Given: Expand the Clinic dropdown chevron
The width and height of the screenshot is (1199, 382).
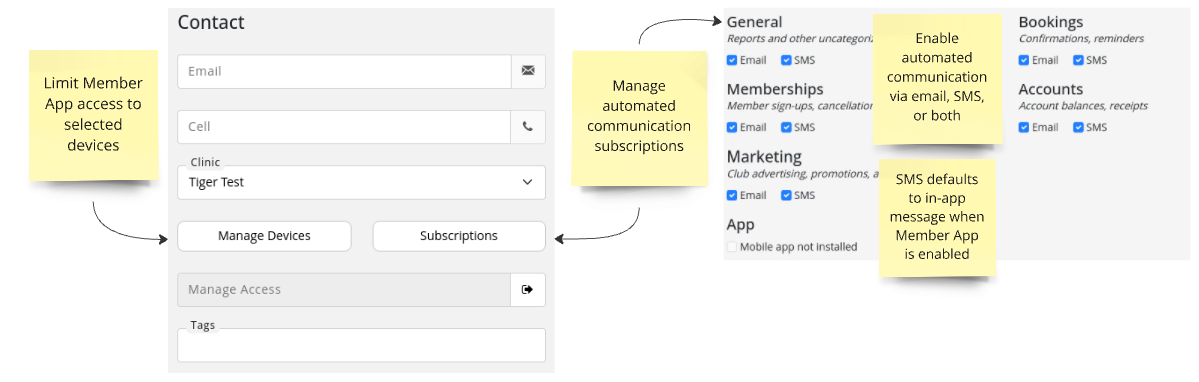Looking at the screenshot, I should pyautogui.click(x=527, y=183).
